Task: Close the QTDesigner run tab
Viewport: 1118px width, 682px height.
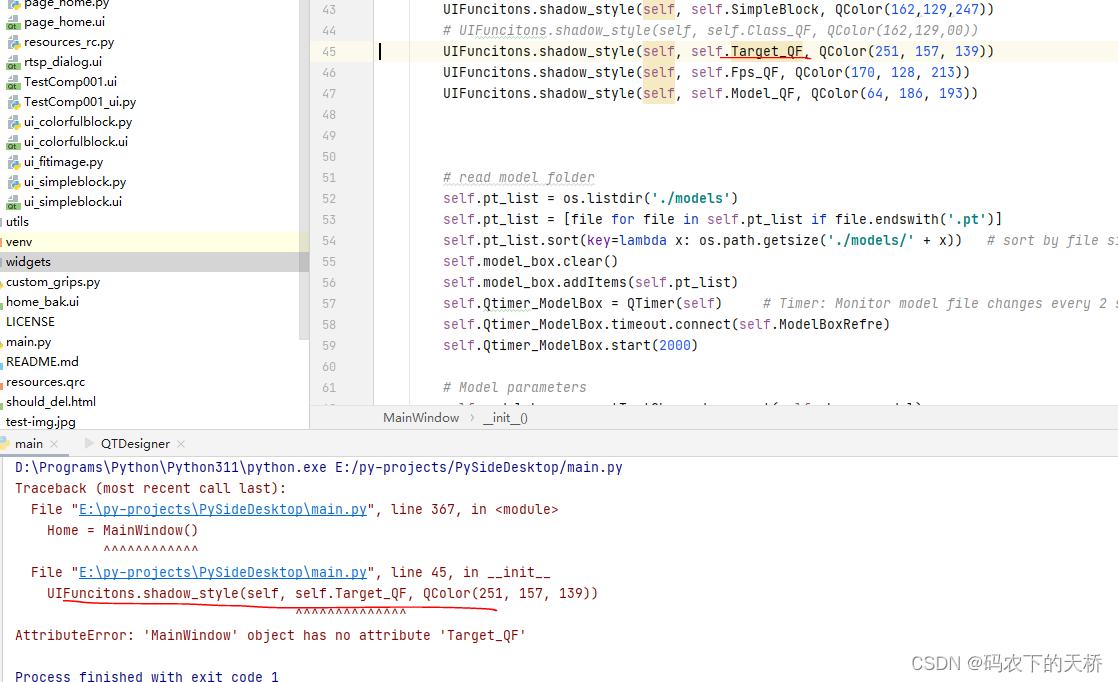Action: pyautogui.click(x=181, y=444)
